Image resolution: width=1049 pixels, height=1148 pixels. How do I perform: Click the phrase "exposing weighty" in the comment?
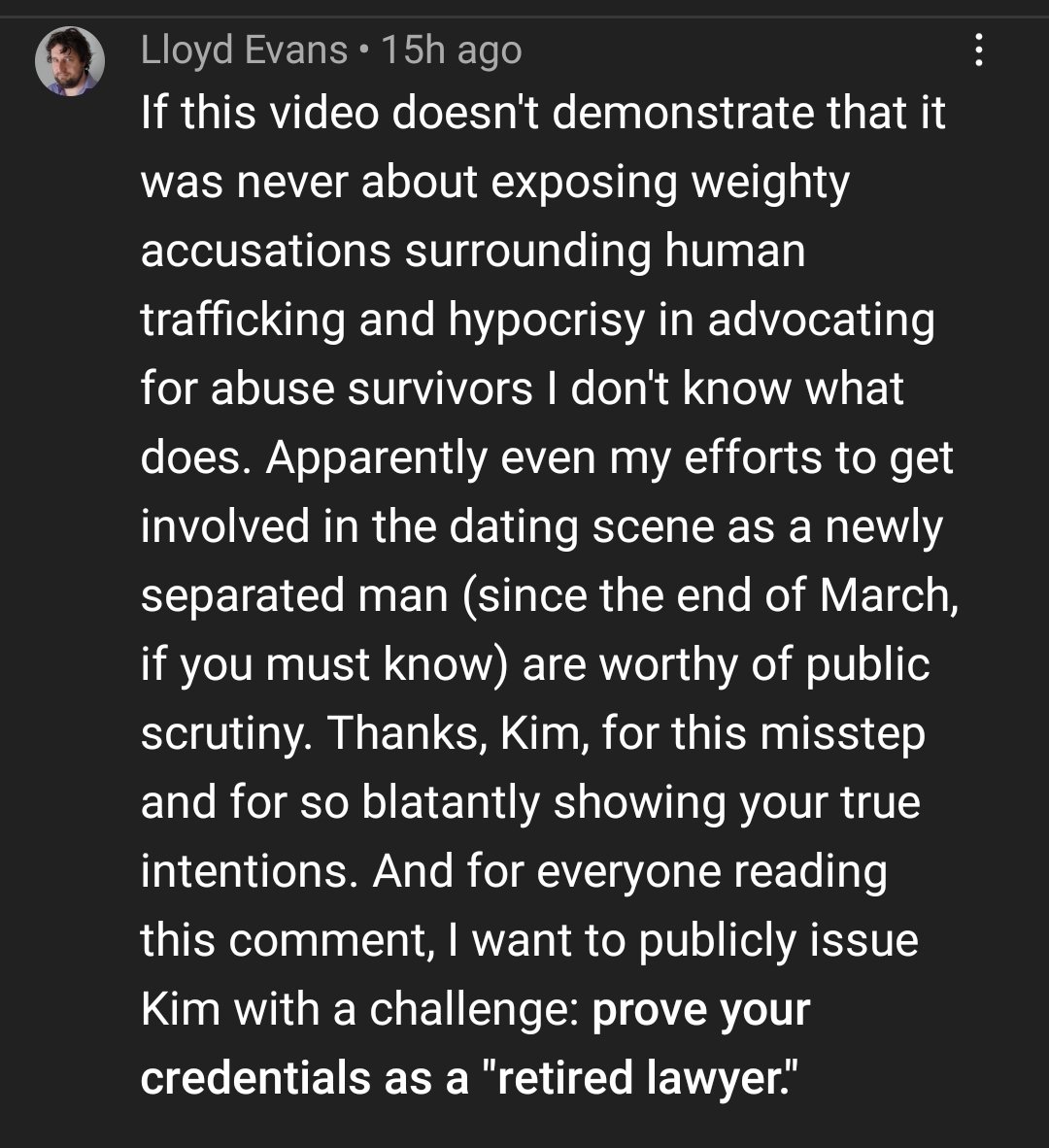[670, 182]
